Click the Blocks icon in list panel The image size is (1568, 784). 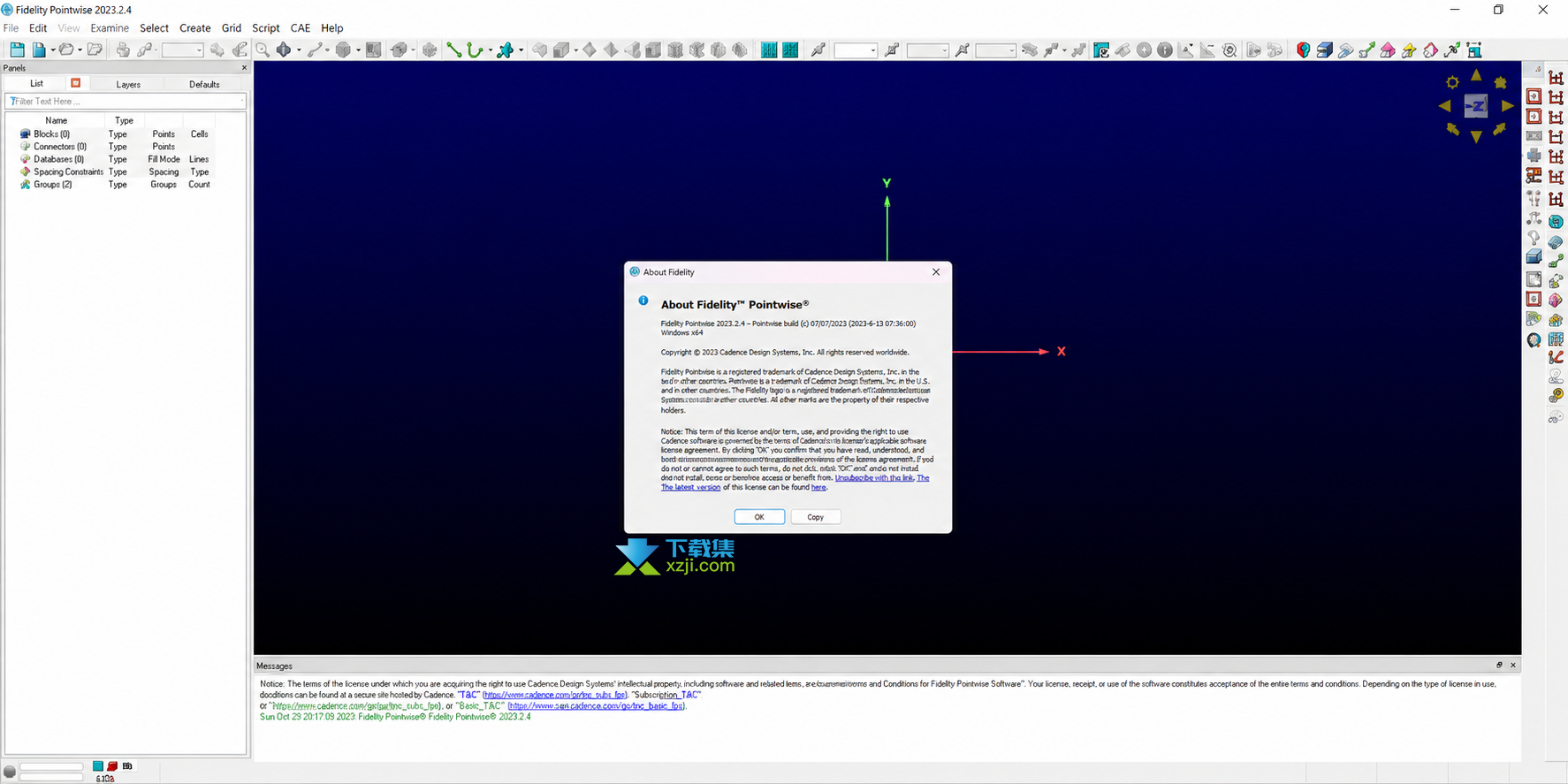[25, 134]
